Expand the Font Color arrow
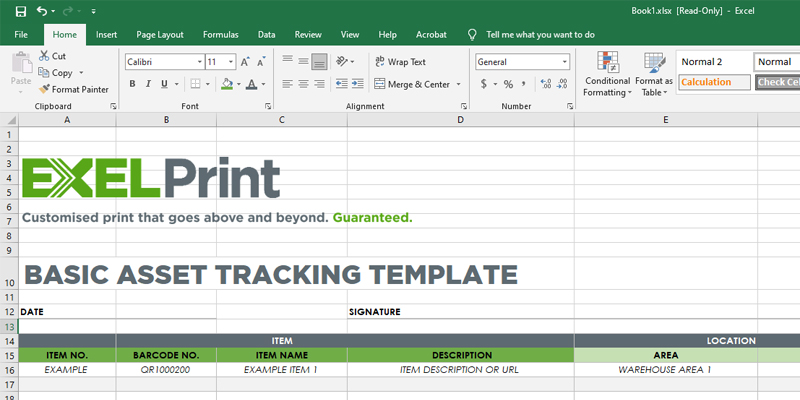The height and width of the screenshot is (400, 800). pyautogui.click(x=263, y=84)
